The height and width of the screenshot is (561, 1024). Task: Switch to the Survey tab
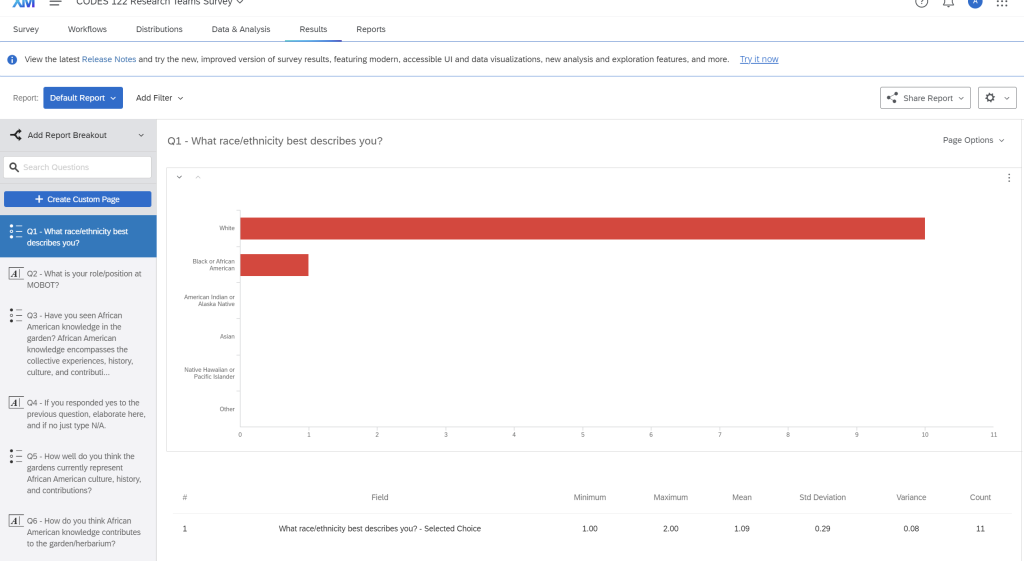tap(25, 29)
